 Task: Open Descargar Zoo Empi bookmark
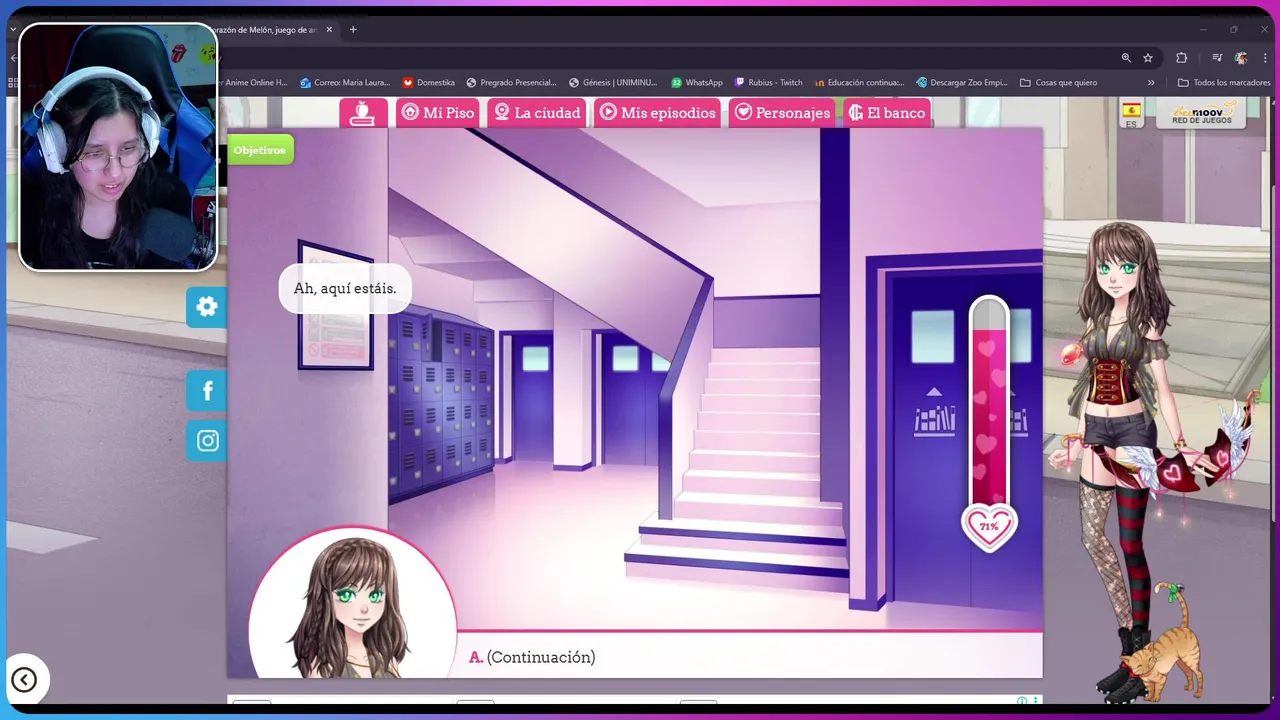coord(962,83)
